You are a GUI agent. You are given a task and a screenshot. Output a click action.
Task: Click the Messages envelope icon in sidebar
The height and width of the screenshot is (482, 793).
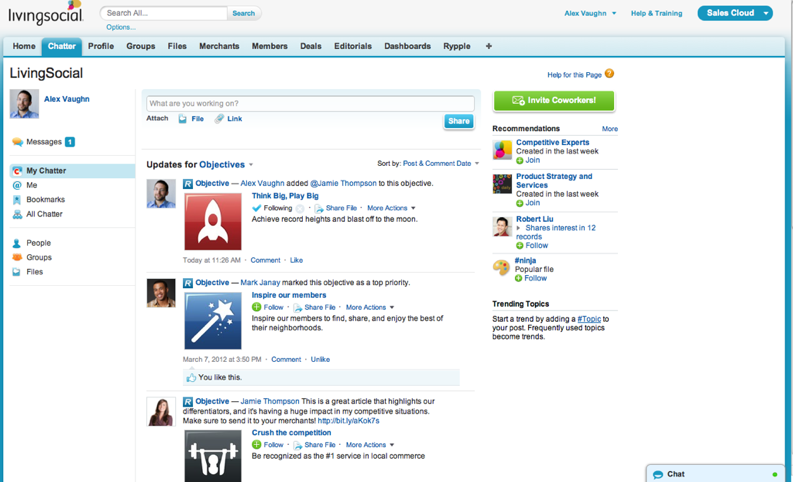(x=17, y=142)
